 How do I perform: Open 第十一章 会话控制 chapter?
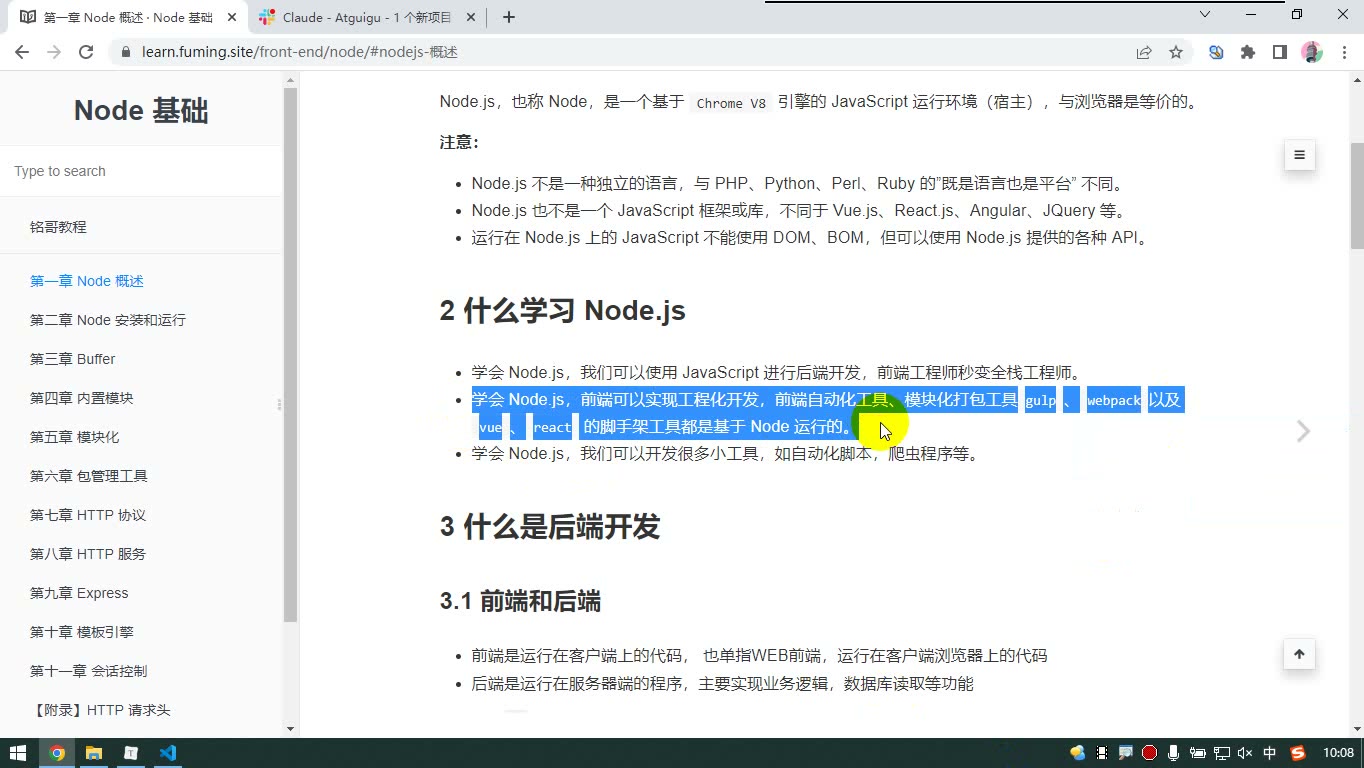pyautogui.click(x=88, y=671)
